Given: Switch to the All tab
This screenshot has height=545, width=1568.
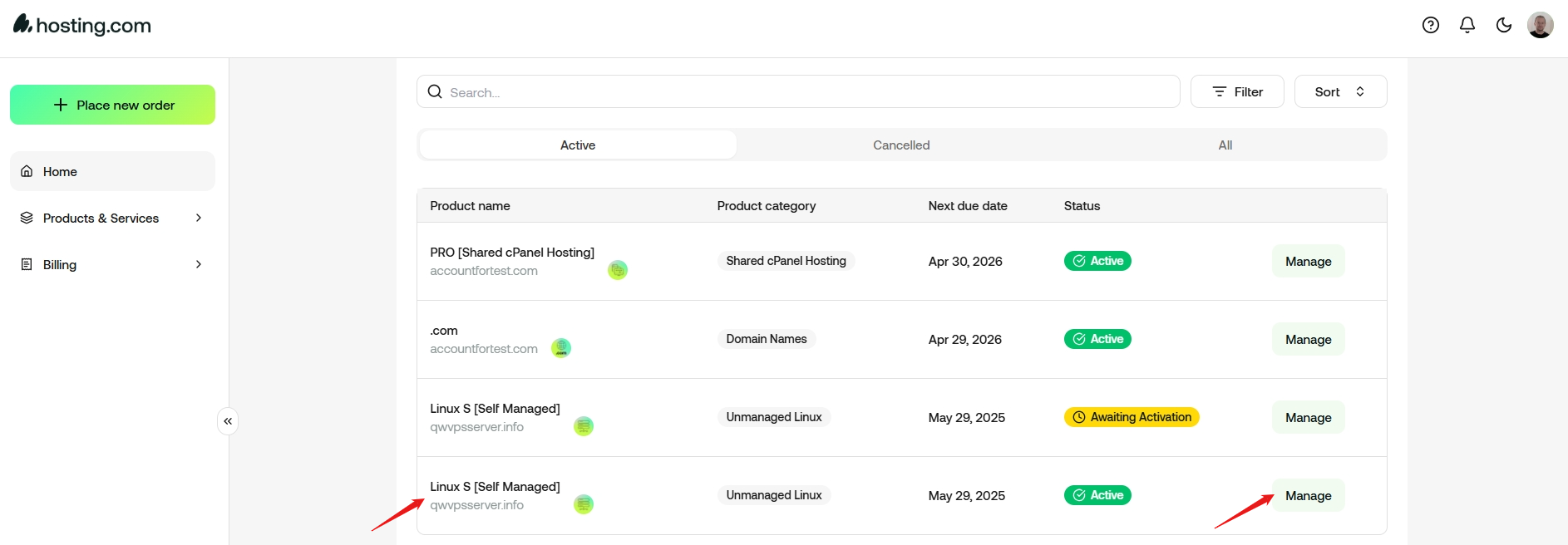Looking at the screenshot, I should (x=1225, y=145).
